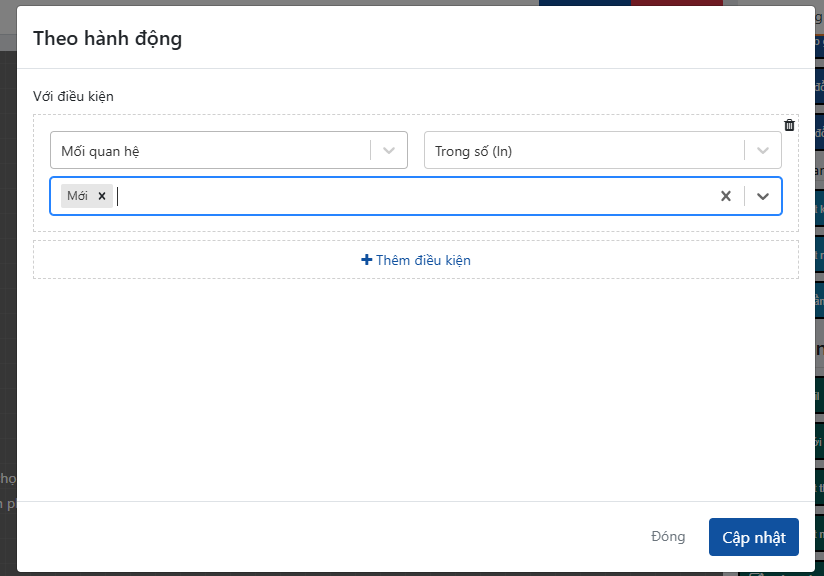Click dimmed backdrop left of the dialog
Image resolution: width=824 pixels, height=576 pixels.
[x=7, y=300]
